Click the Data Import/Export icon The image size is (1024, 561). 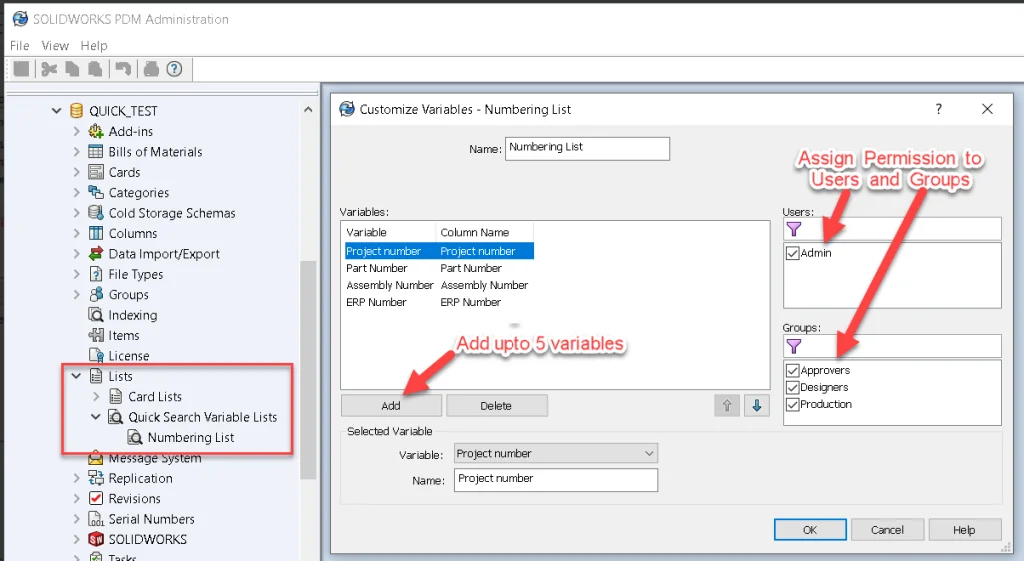95,253
